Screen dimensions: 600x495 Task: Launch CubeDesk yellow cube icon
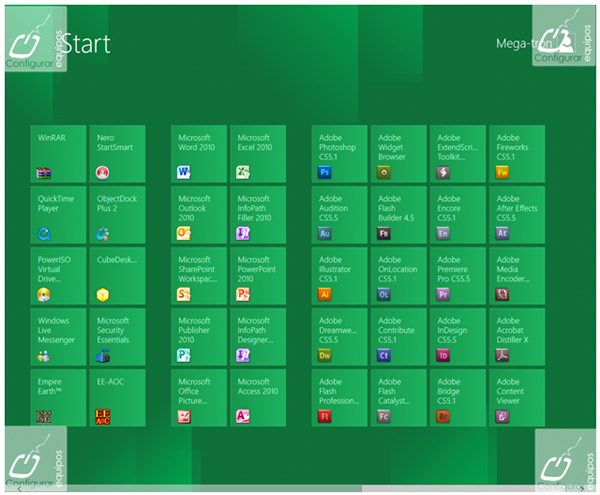click(103, 295)
